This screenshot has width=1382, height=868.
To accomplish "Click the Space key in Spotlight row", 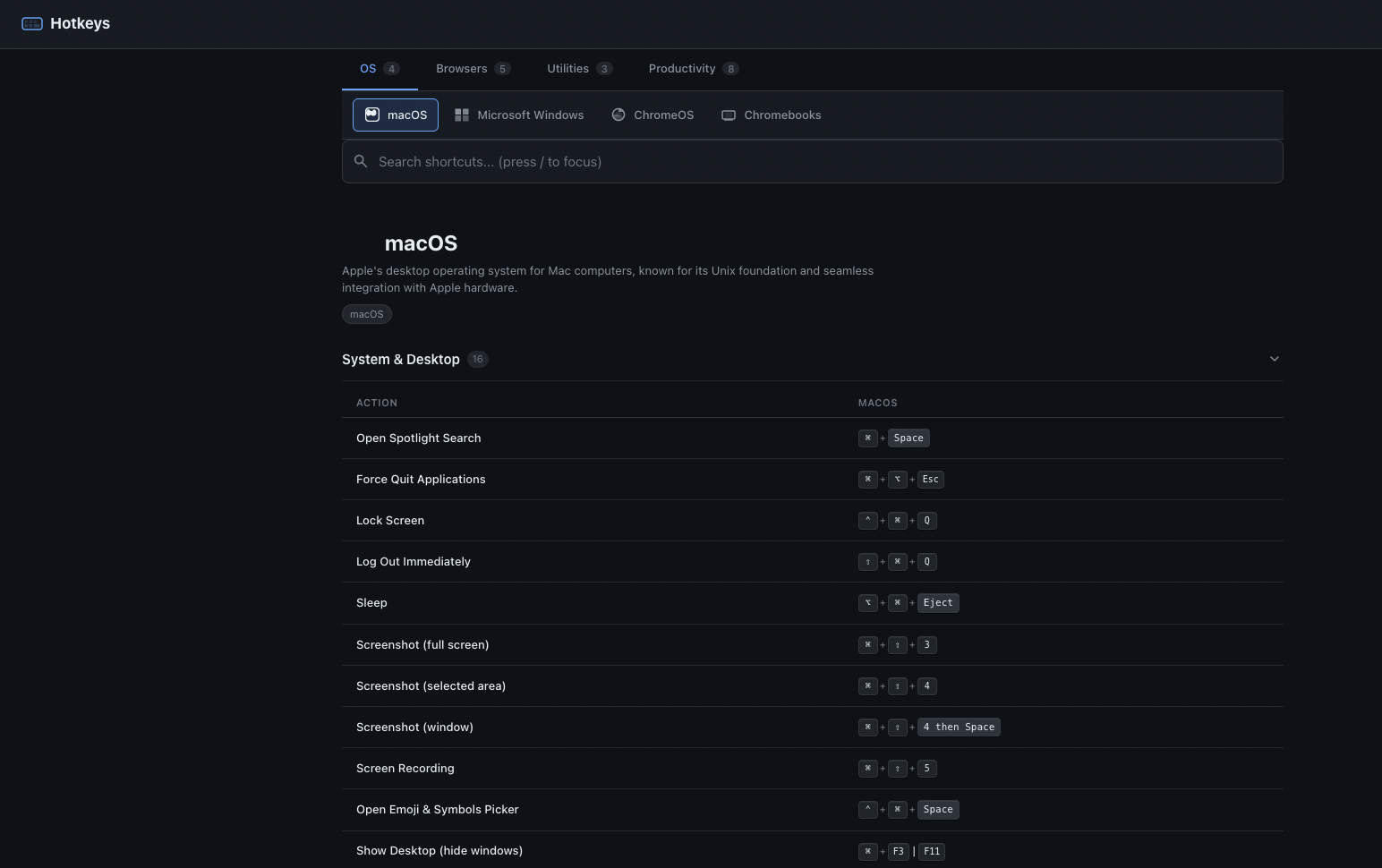I will 909,438.
